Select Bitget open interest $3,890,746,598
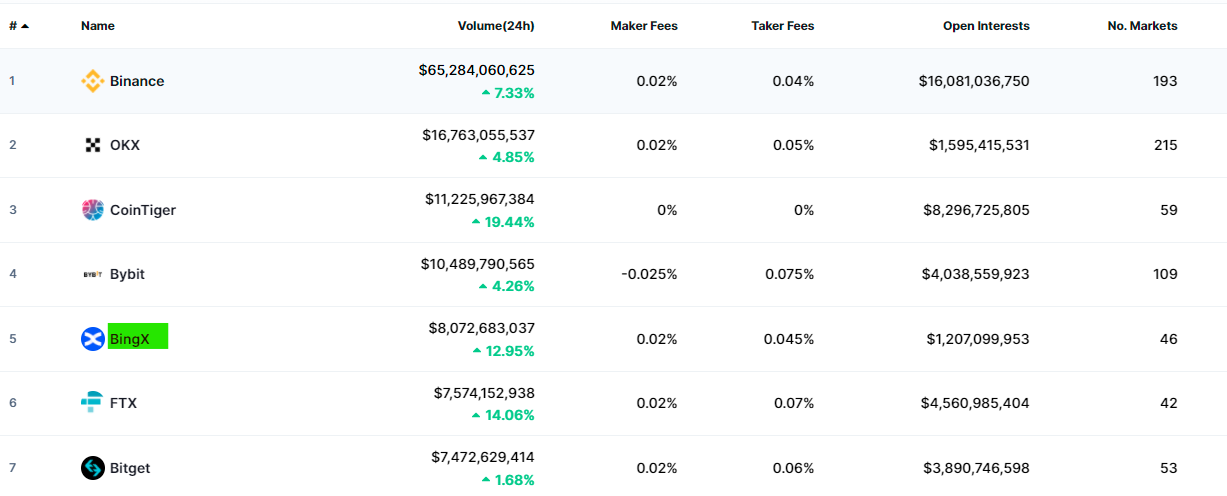Viewport: 1227px width, 496px height. [x=976, y=468]
